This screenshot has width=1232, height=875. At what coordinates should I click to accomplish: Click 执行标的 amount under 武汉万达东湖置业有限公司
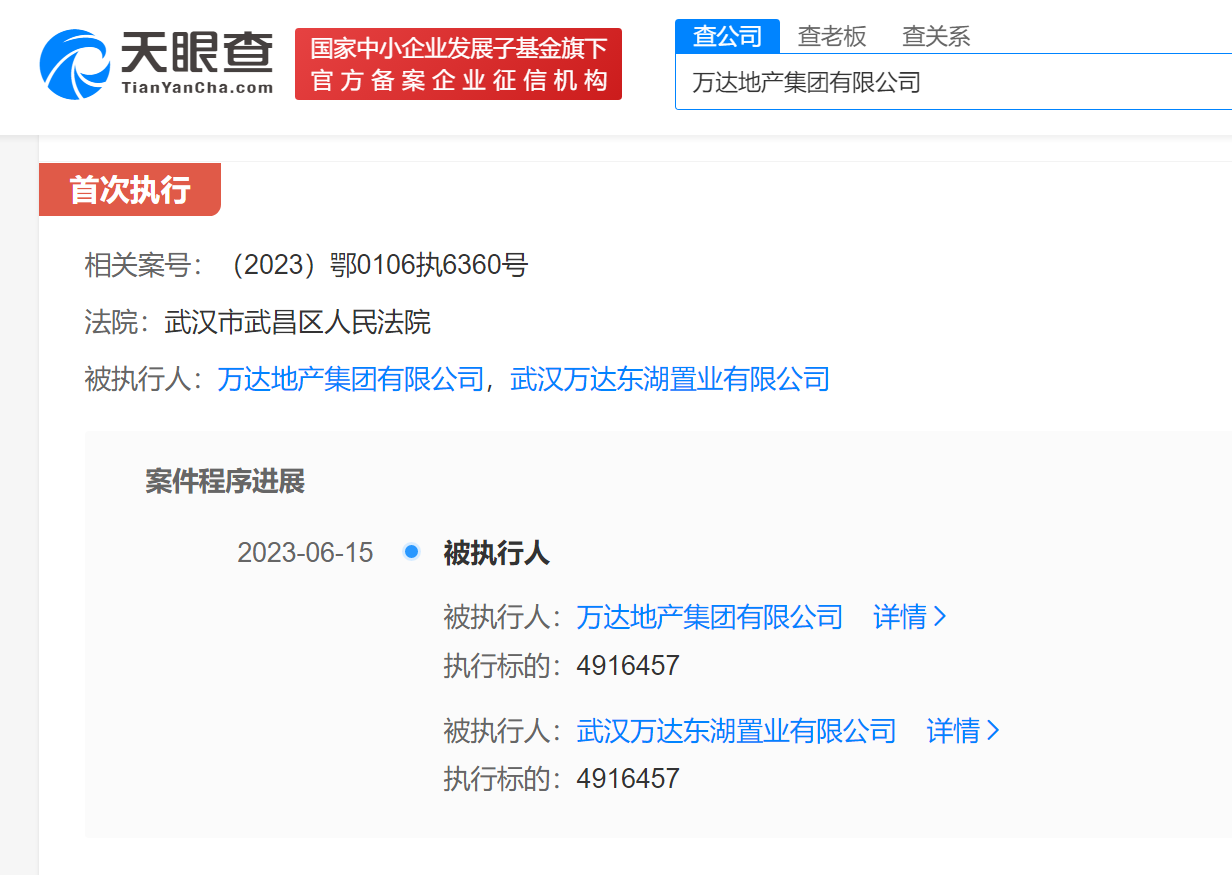tap(628, 779)
